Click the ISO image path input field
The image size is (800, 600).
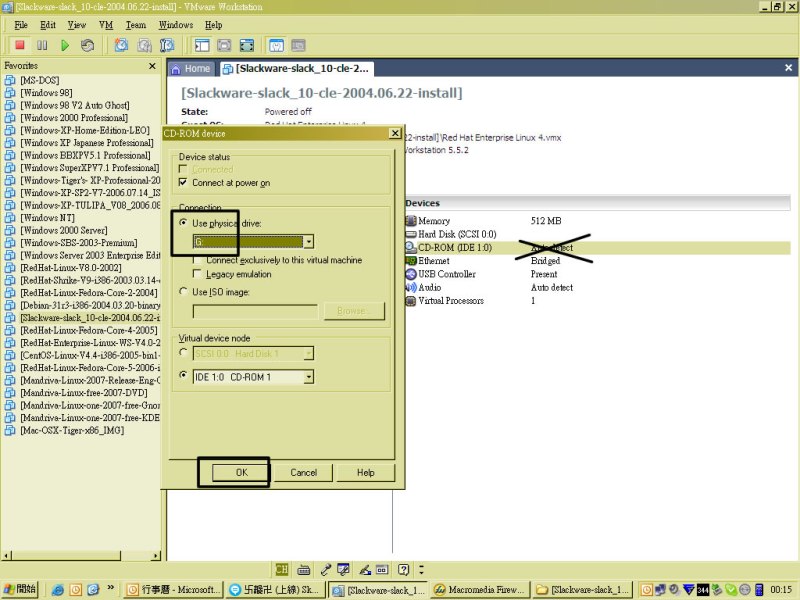[x=255, y=311]
